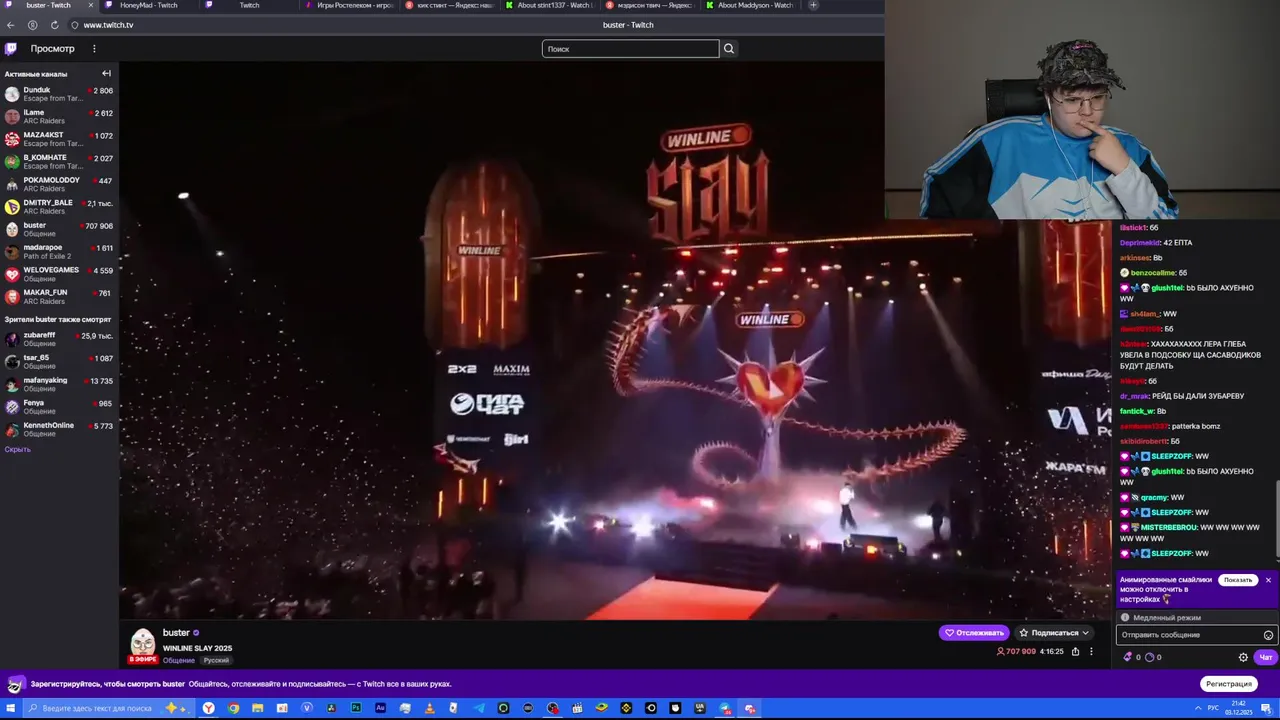
Task: Expand the Подписаться dropdown
Action: [1054, 632]
